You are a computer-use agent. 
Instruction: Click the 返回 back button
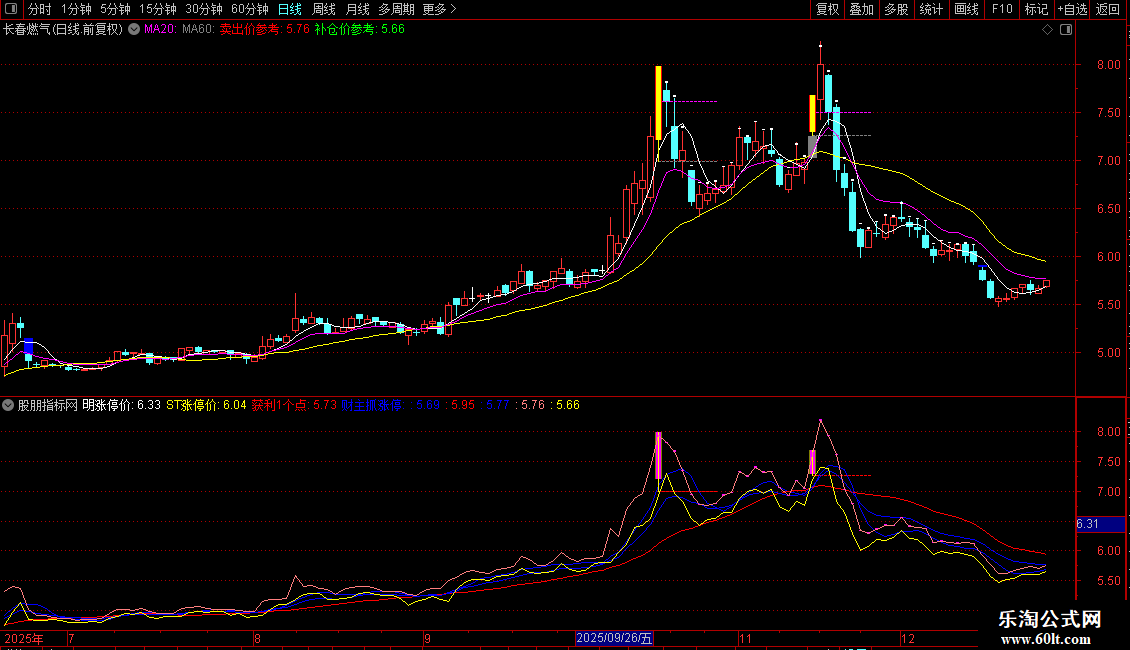[x=1108, y=9]
